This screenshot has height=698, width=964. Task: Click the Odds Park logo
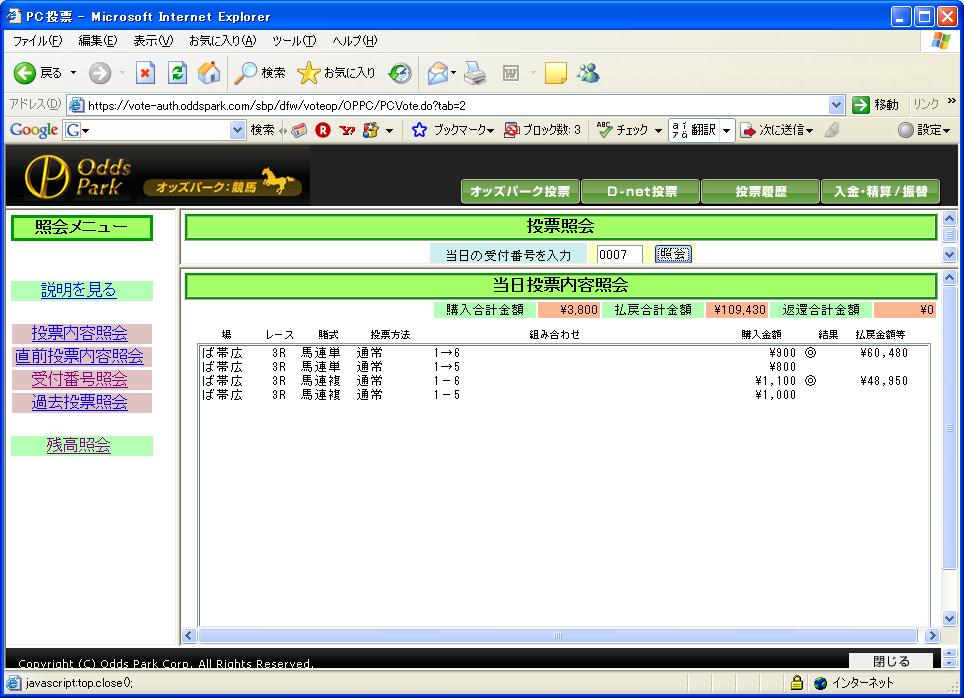point(78,176)
